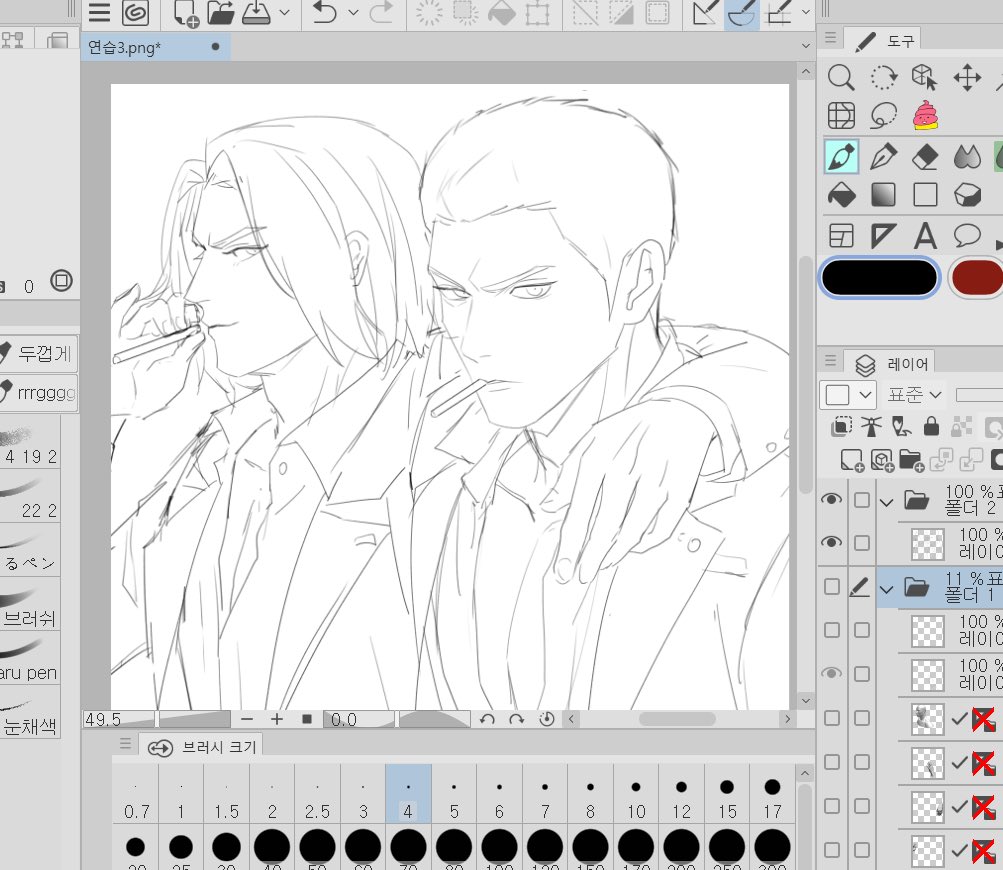
Task: Hide the layer inside 폴더 2
Action: click(x=831, y=542)
